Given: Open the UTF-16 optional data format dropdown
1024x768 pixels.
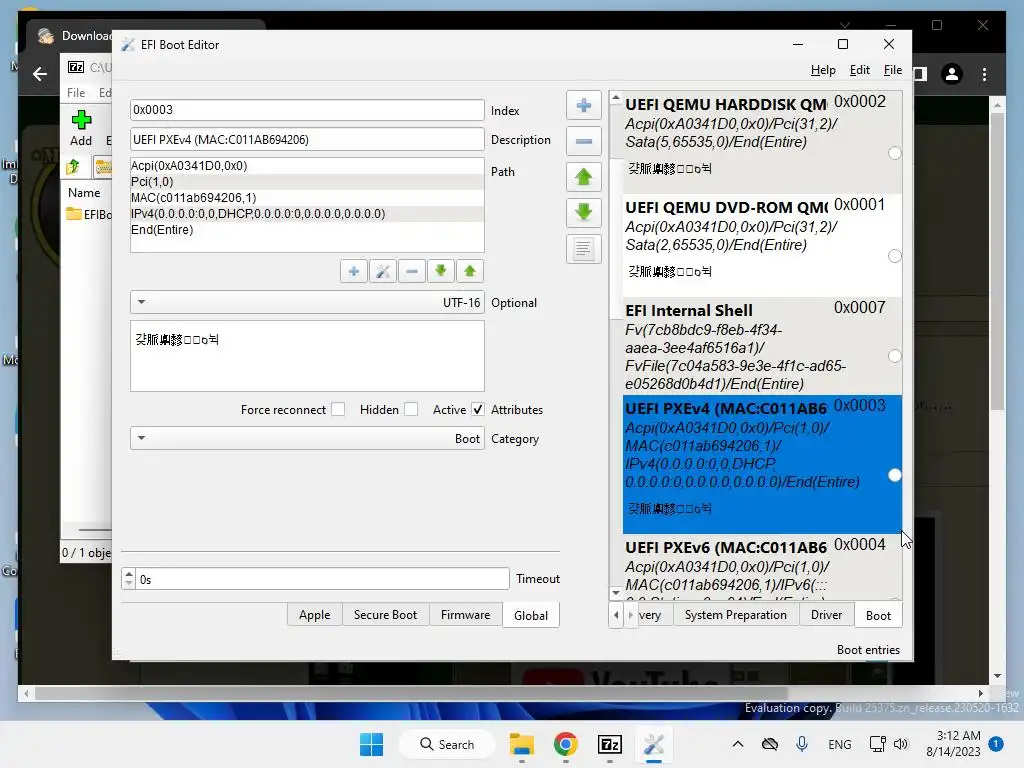Looking at the screenshot, I should pos(307,302).
